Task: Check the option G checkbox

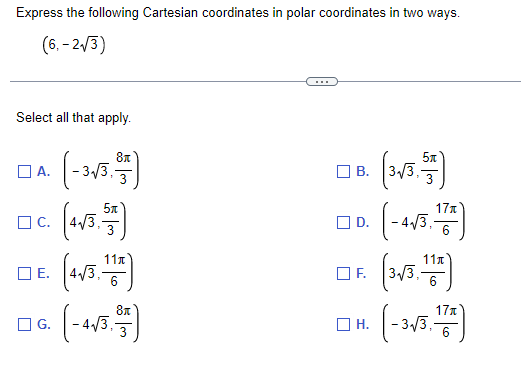Action: click(x=24, y=324)
